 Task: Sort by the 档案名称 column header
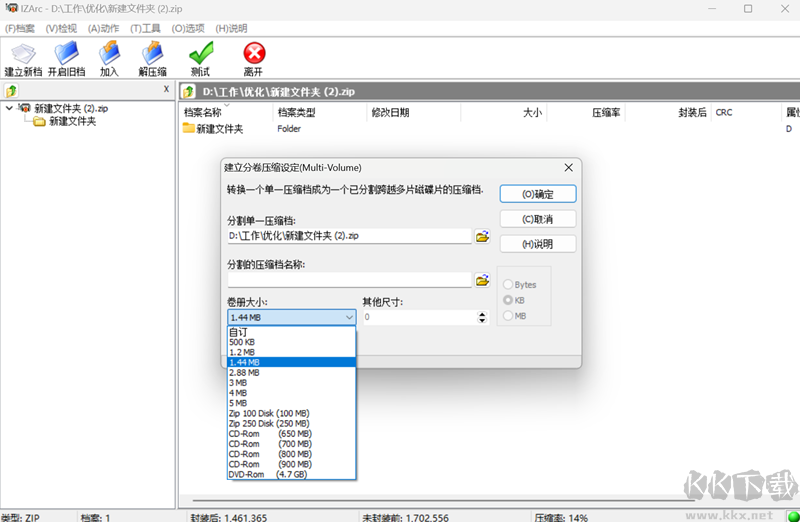point(227,112)
